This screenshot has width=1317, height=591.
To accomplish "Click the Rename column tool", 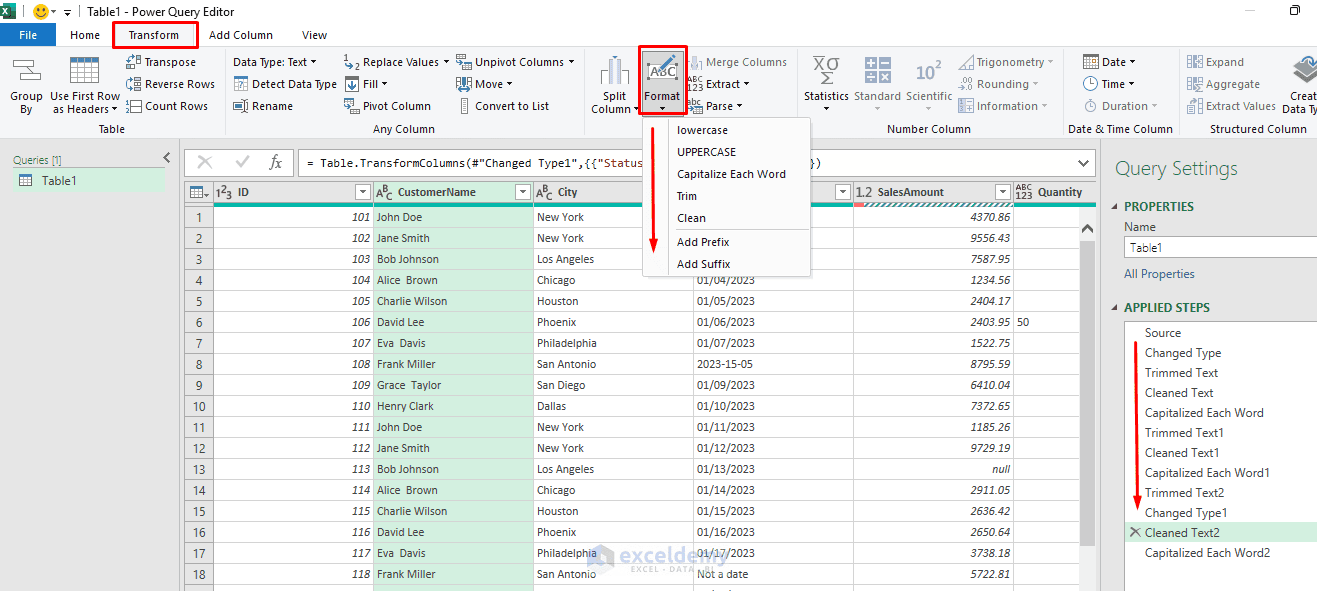I will pos(263,106).
